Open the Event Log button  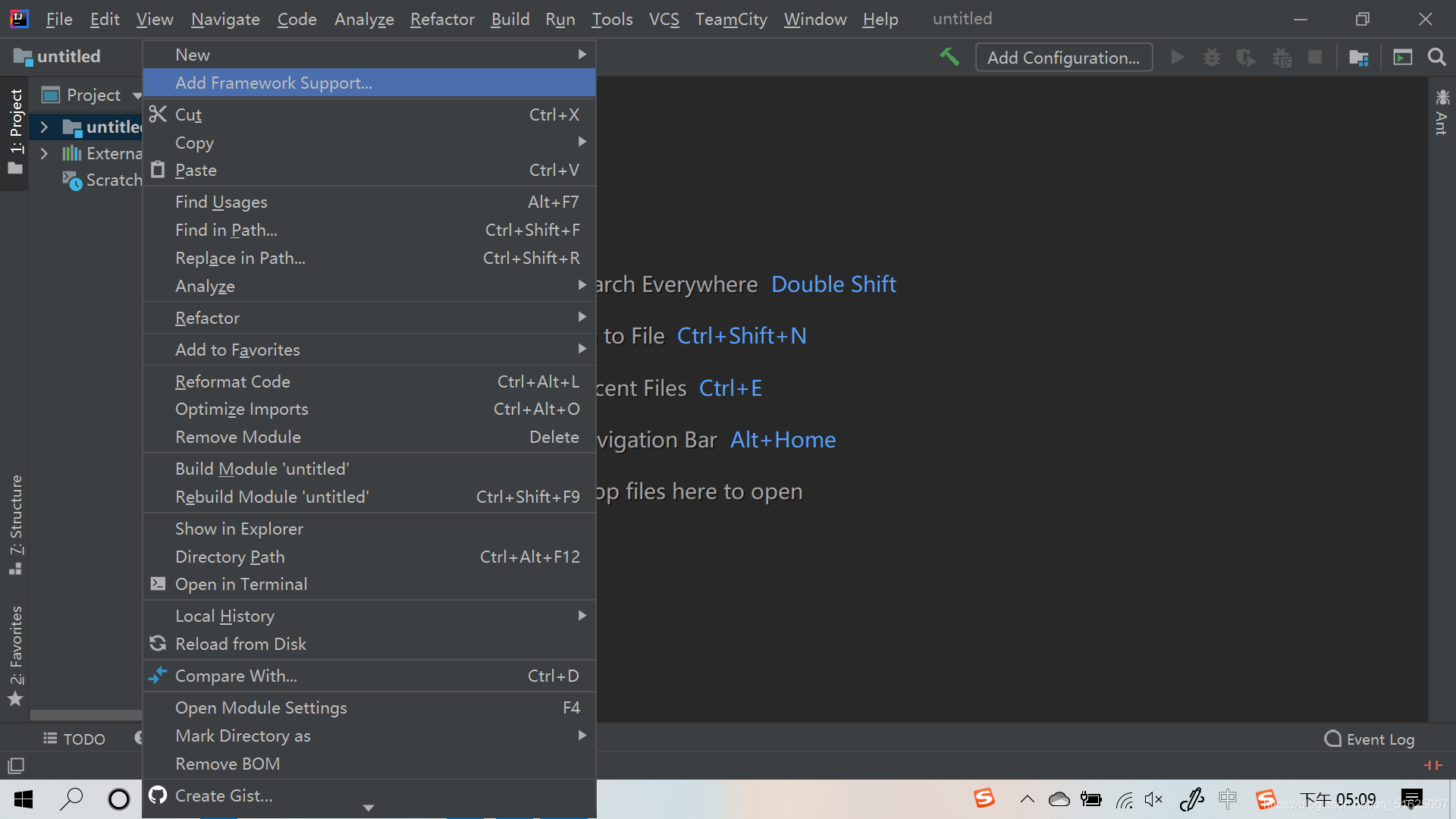tap(1370, 739)
